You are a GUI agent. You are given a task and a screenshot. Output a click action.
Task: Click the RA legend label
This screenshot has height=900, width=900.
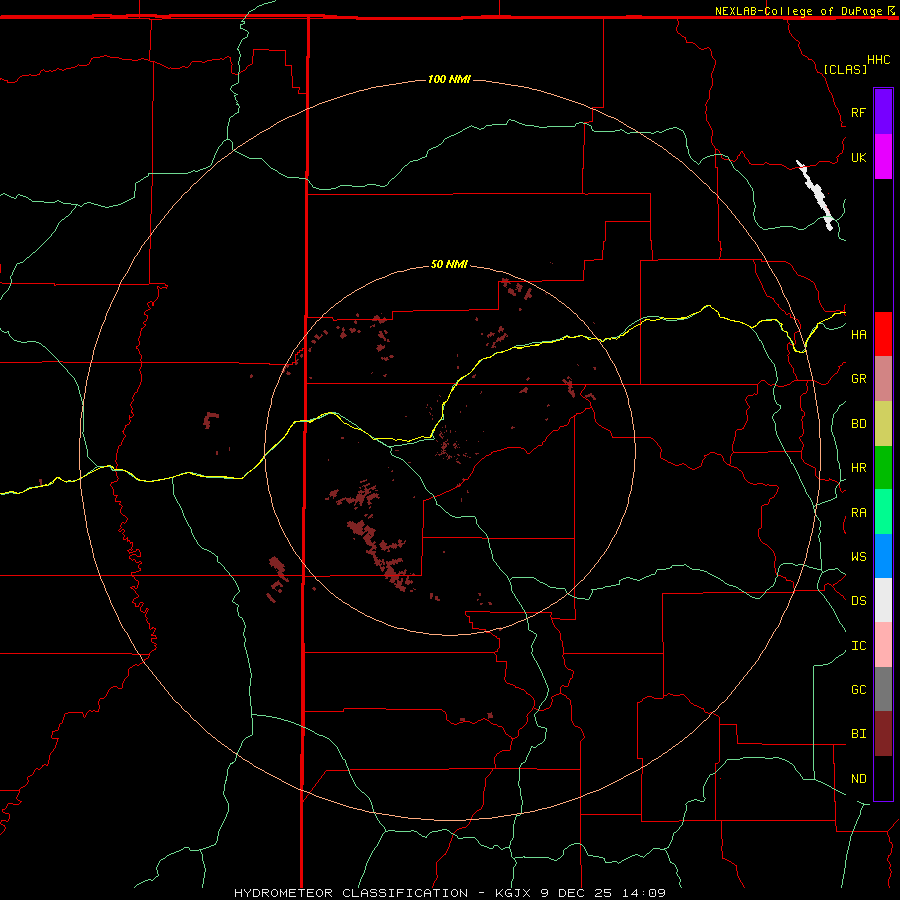click(x=858, y=513)
